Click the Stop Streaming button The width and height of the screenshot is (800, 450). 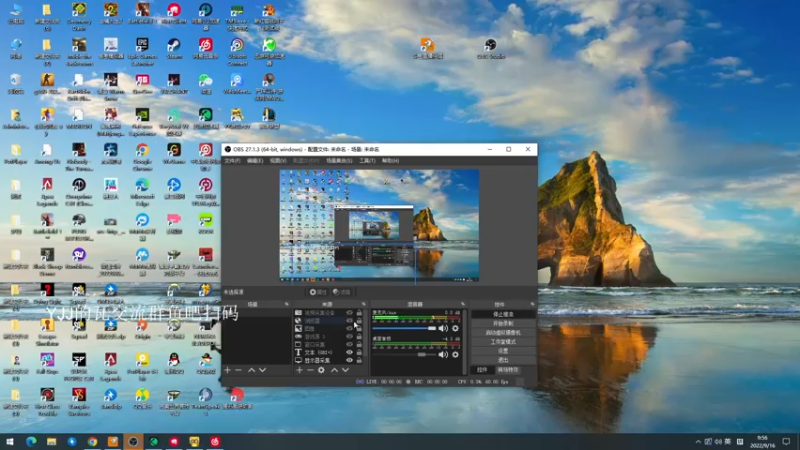pyautogui.click(x=503, y=314)
